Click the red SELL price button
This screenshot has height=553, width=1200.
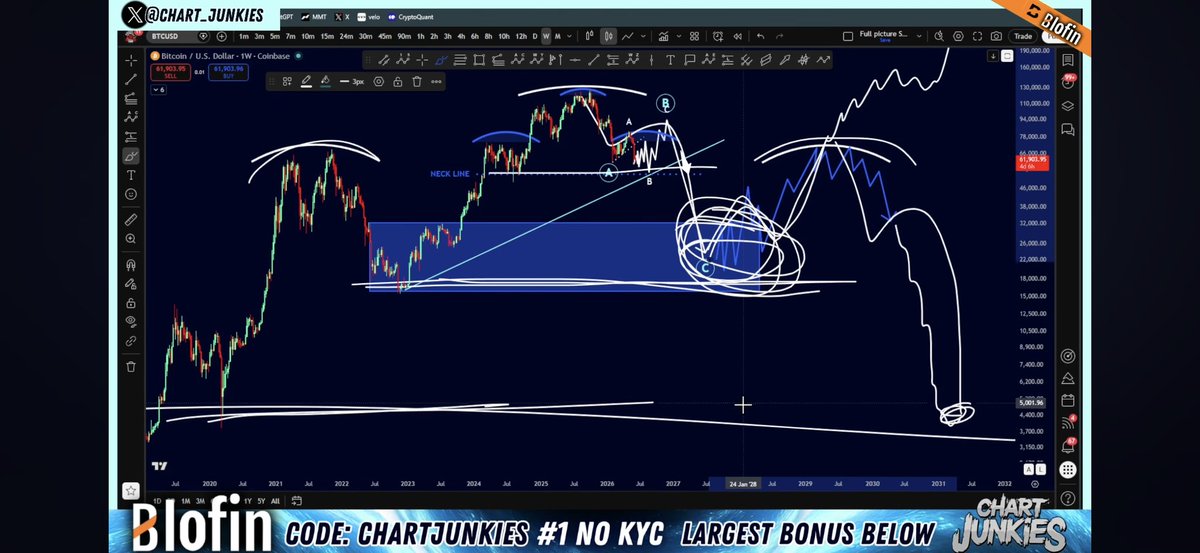click(170, 72)
